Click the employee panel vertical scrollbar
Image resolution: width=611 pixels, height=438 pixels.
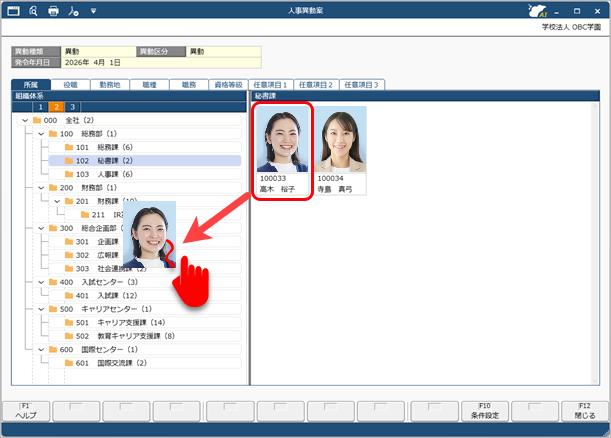click(595, 244)
